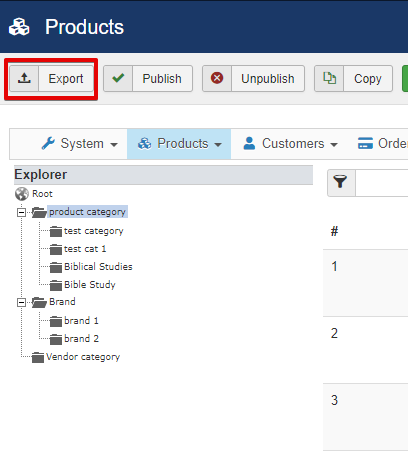Screen dimensions: 408x451
Task: Select the Biblical Studies category
Action: pos(98,267)
